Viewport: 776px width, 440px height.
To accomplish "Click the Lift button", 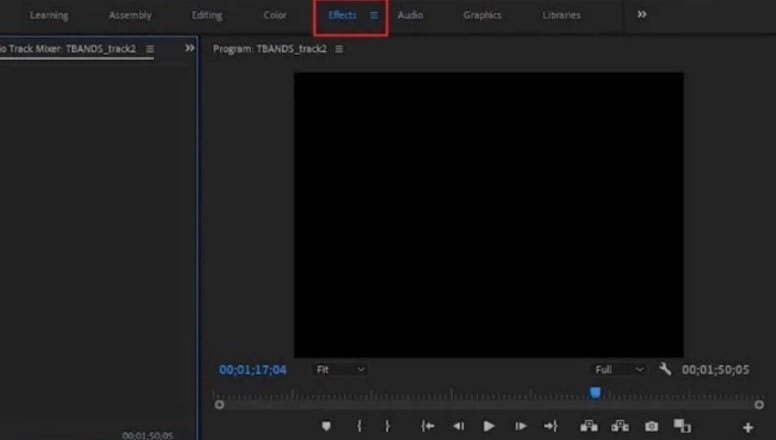I will 589,426.
